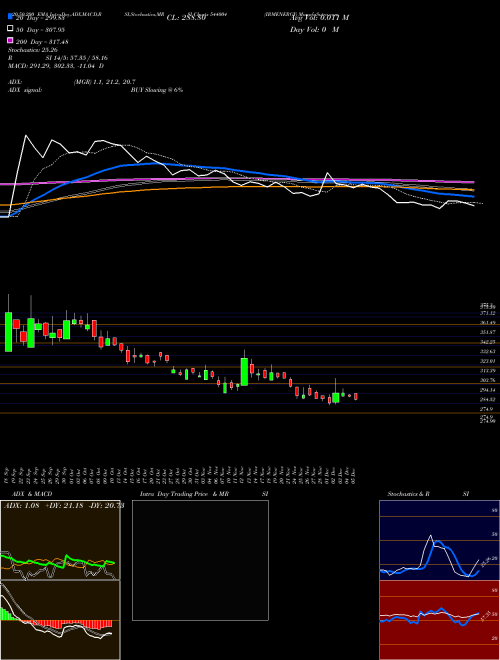The height and width of the screenshot is (660, 500).
Task: Click the 303.76 price axis label
Action: point(487,380)
